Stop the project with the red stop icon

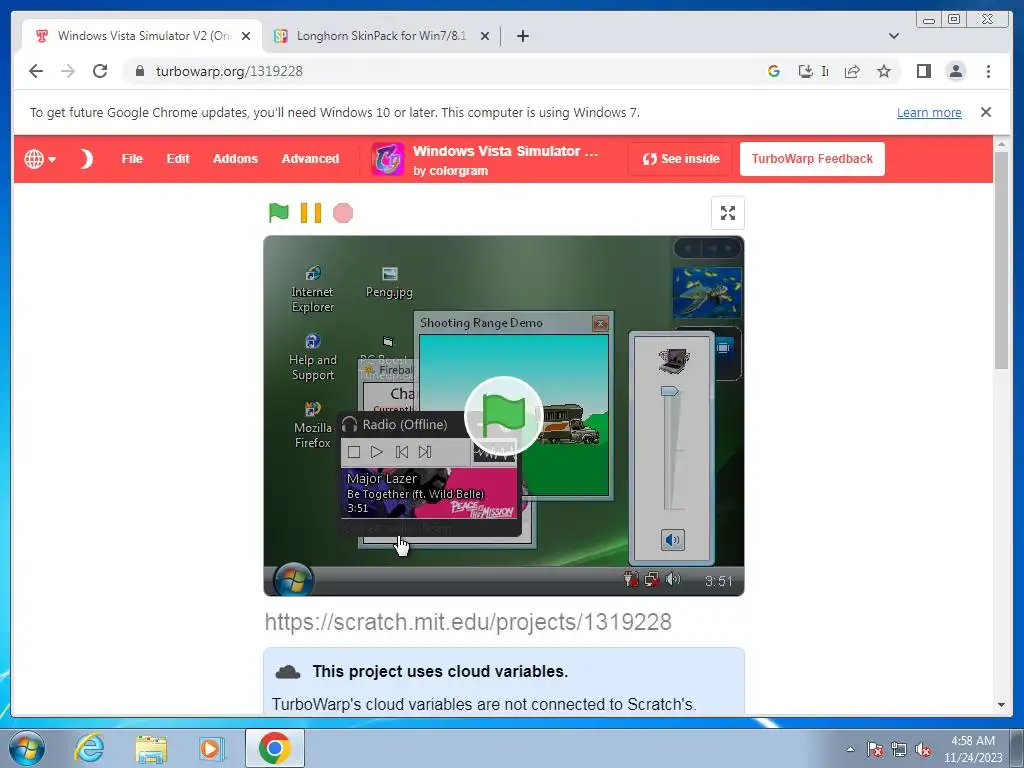(x=343, y=213)
